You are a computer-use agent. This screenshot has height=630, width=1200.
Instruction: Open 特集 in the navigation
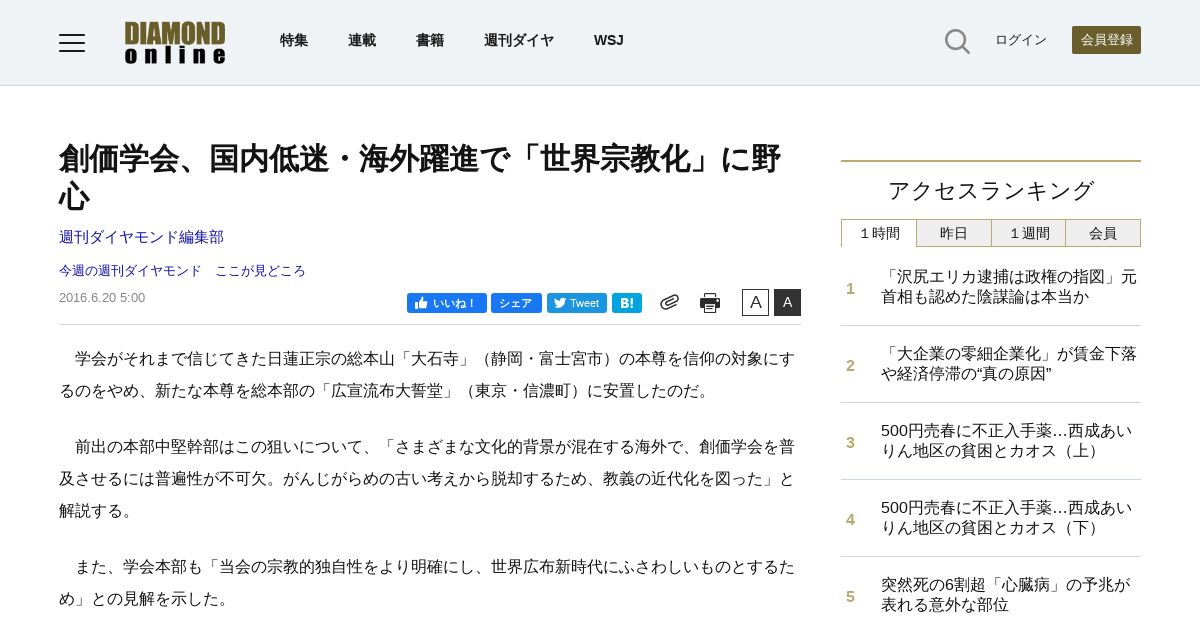coord(294,40)
